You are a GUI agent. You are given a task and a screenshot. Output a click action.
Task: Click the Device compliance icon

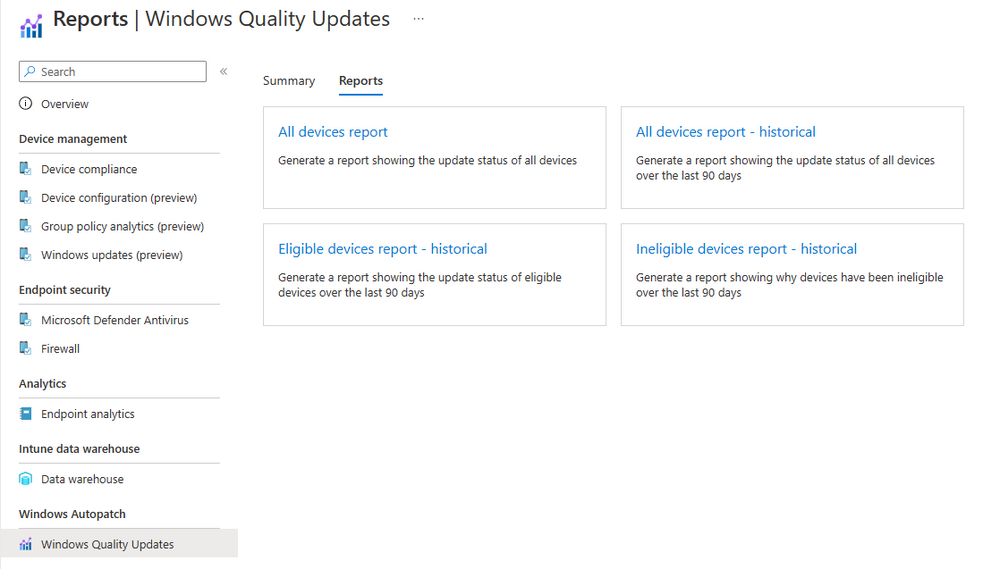26,168
